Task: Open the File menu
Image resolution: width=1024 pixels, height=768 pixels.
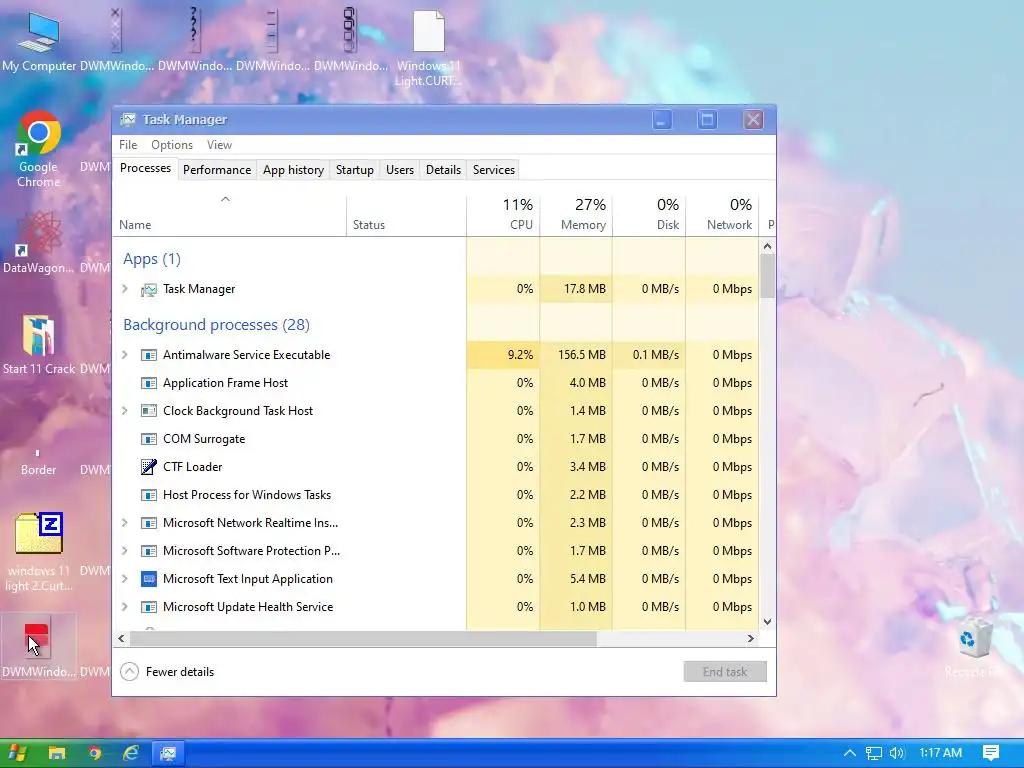Action: (x=128, y=145)
